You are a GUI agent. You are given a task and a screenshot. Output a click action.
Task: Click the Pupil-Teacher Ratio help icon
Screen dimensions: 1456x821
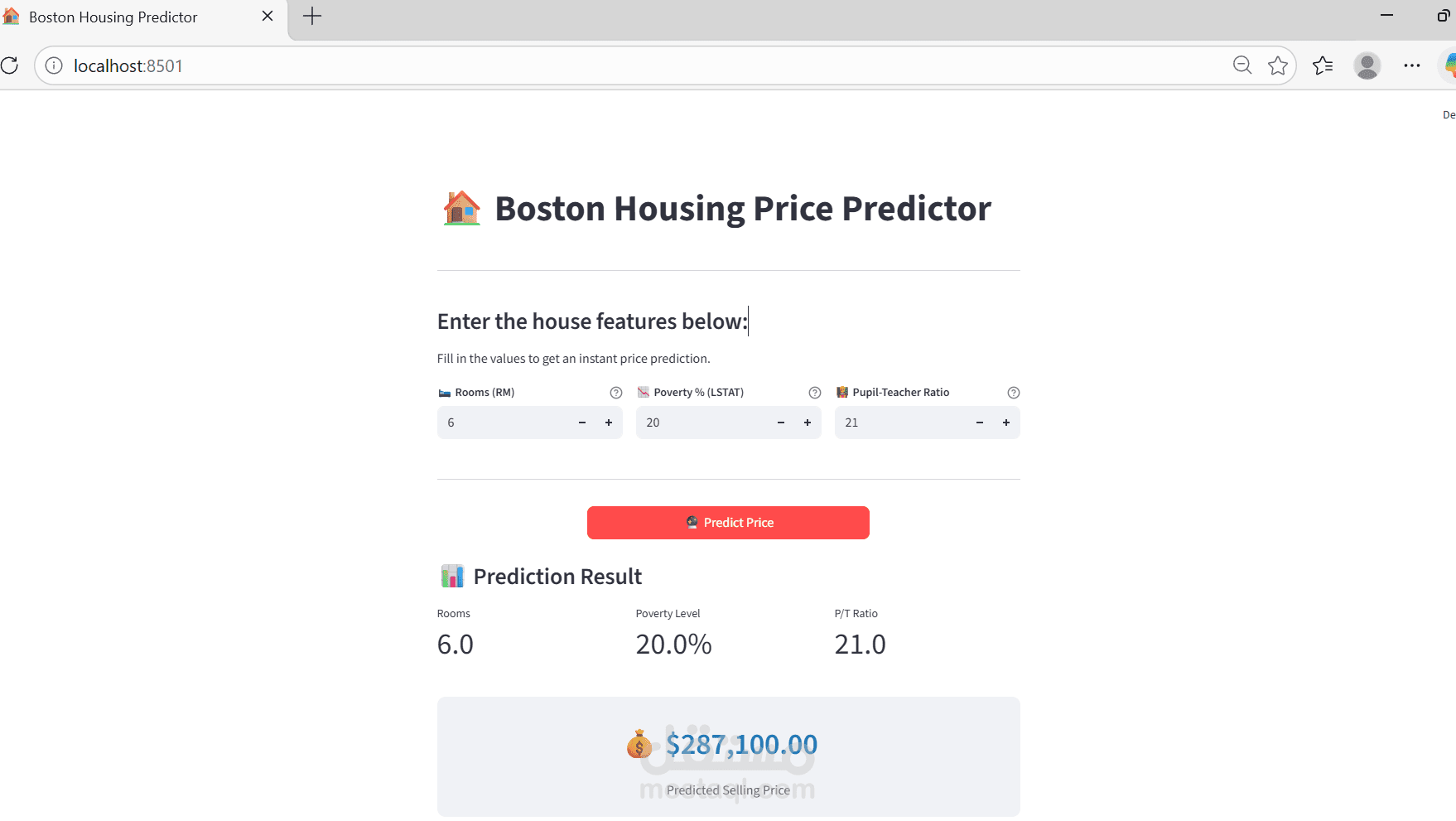coord(1013,392)
